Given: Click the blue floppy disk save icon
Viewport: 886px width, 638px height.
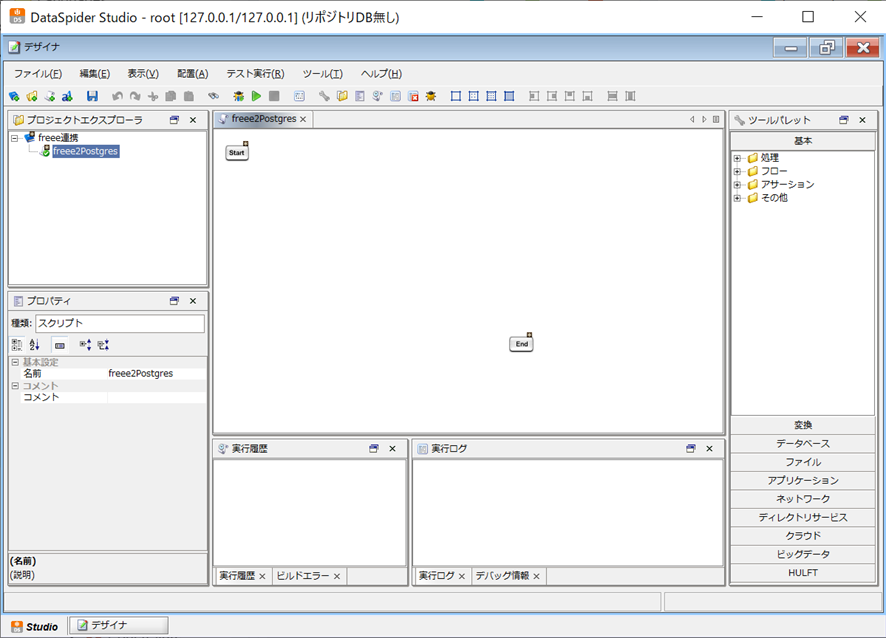Looking at the screenshot, I should (x=92, y=96).
